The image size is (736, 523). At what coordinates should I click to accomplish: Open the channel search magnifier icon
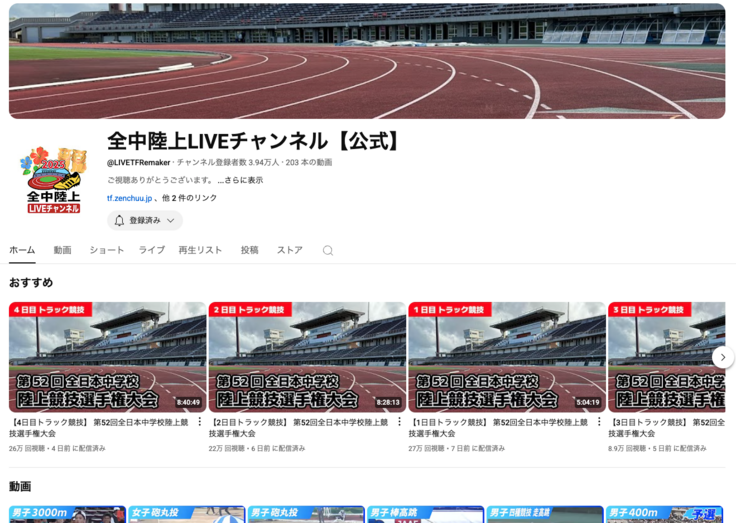coord(328,251)
